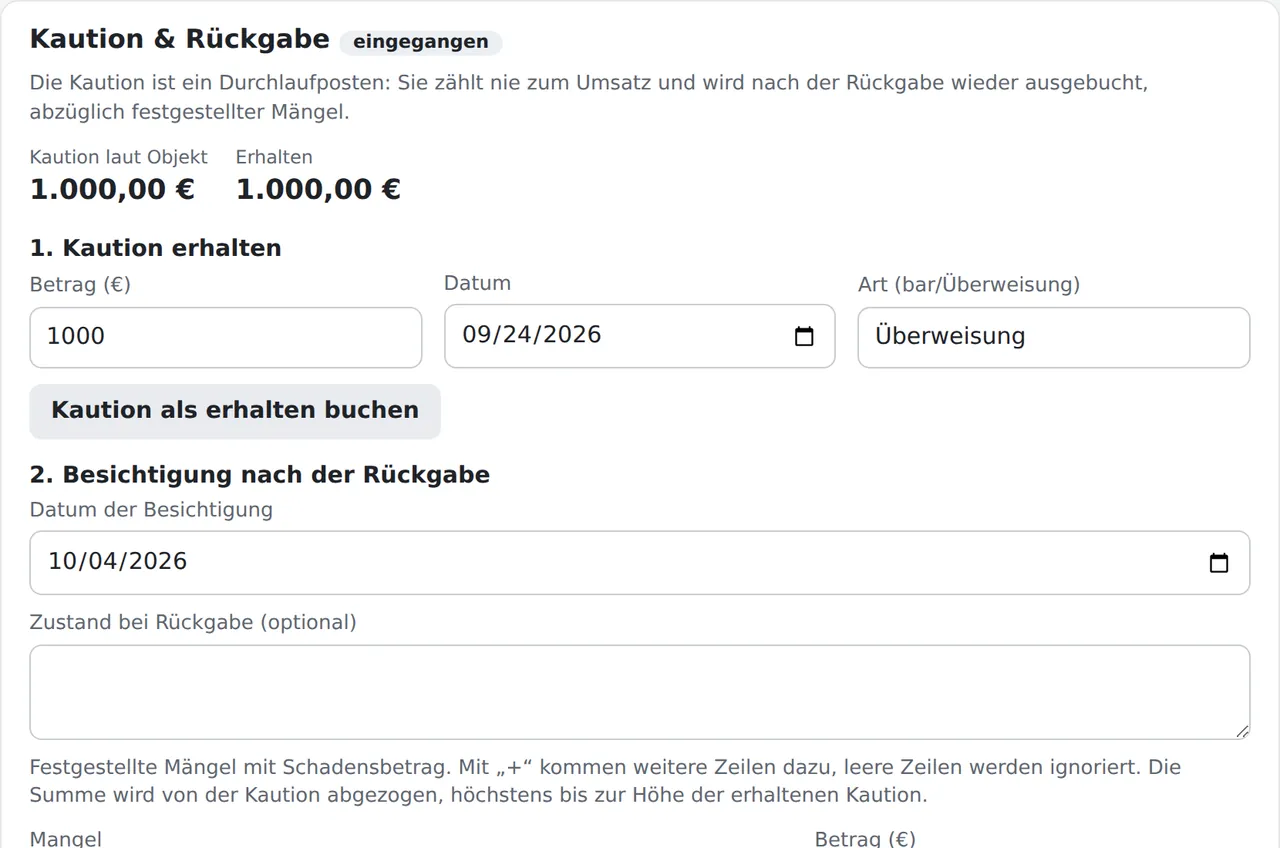Select heading 2. Besichtigung nach der Rückgabe
This screenshot has height=848, width=1280.
click(x=260, y=474)
